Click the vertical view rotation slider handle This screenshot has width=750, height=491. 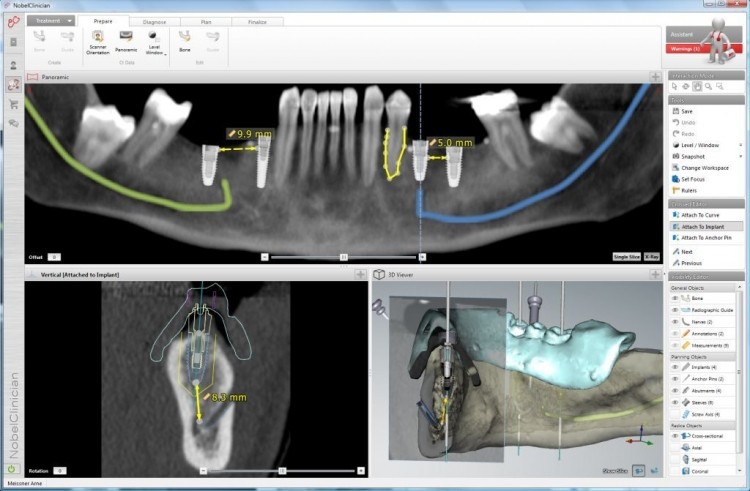(282, 471)
